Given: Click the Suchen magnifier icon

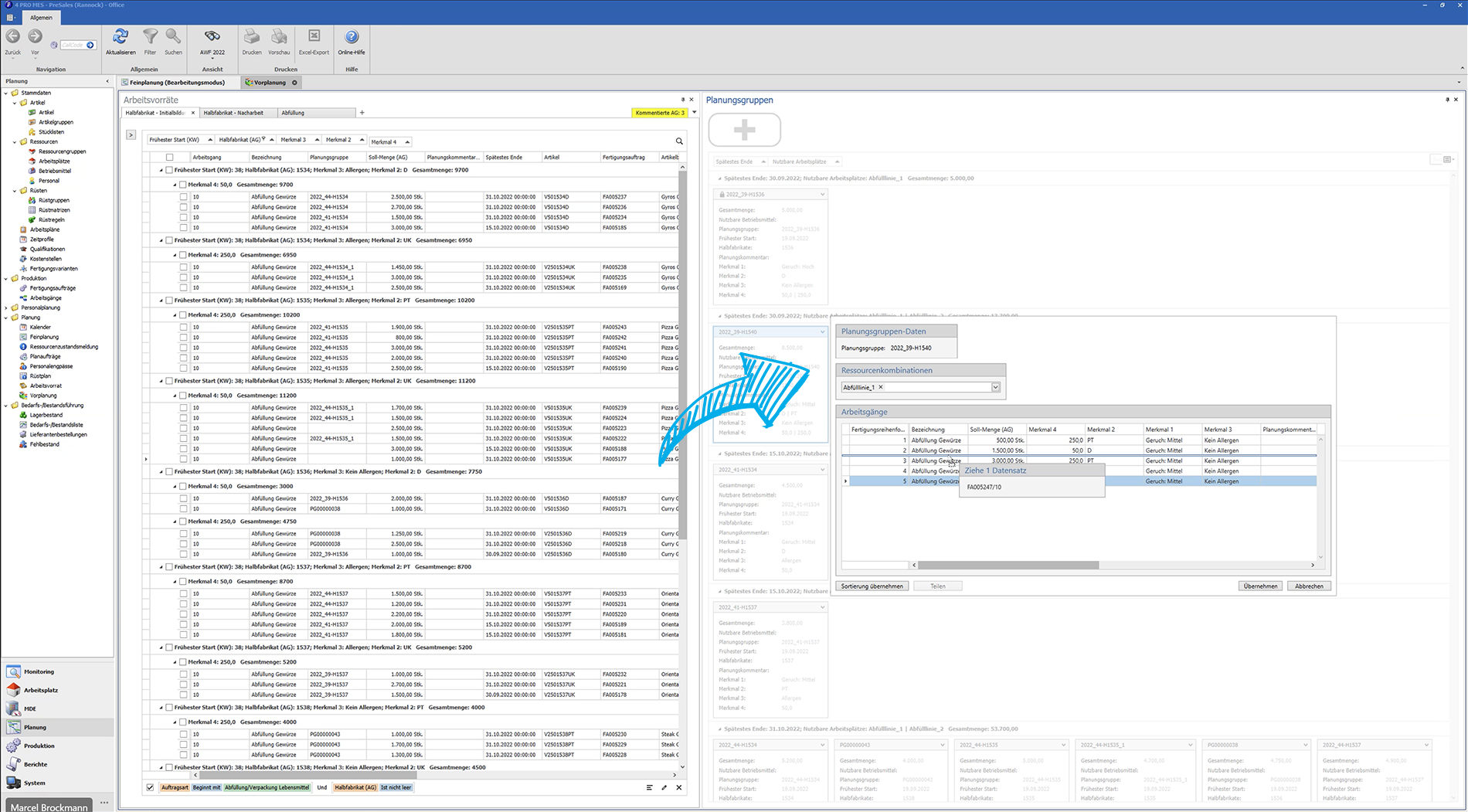Looking at the screenshot, I should 173,37.
